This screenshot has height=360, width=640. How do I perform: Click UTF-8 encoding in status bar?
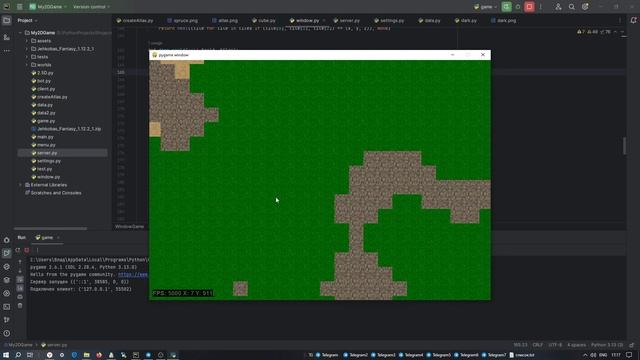555,345
